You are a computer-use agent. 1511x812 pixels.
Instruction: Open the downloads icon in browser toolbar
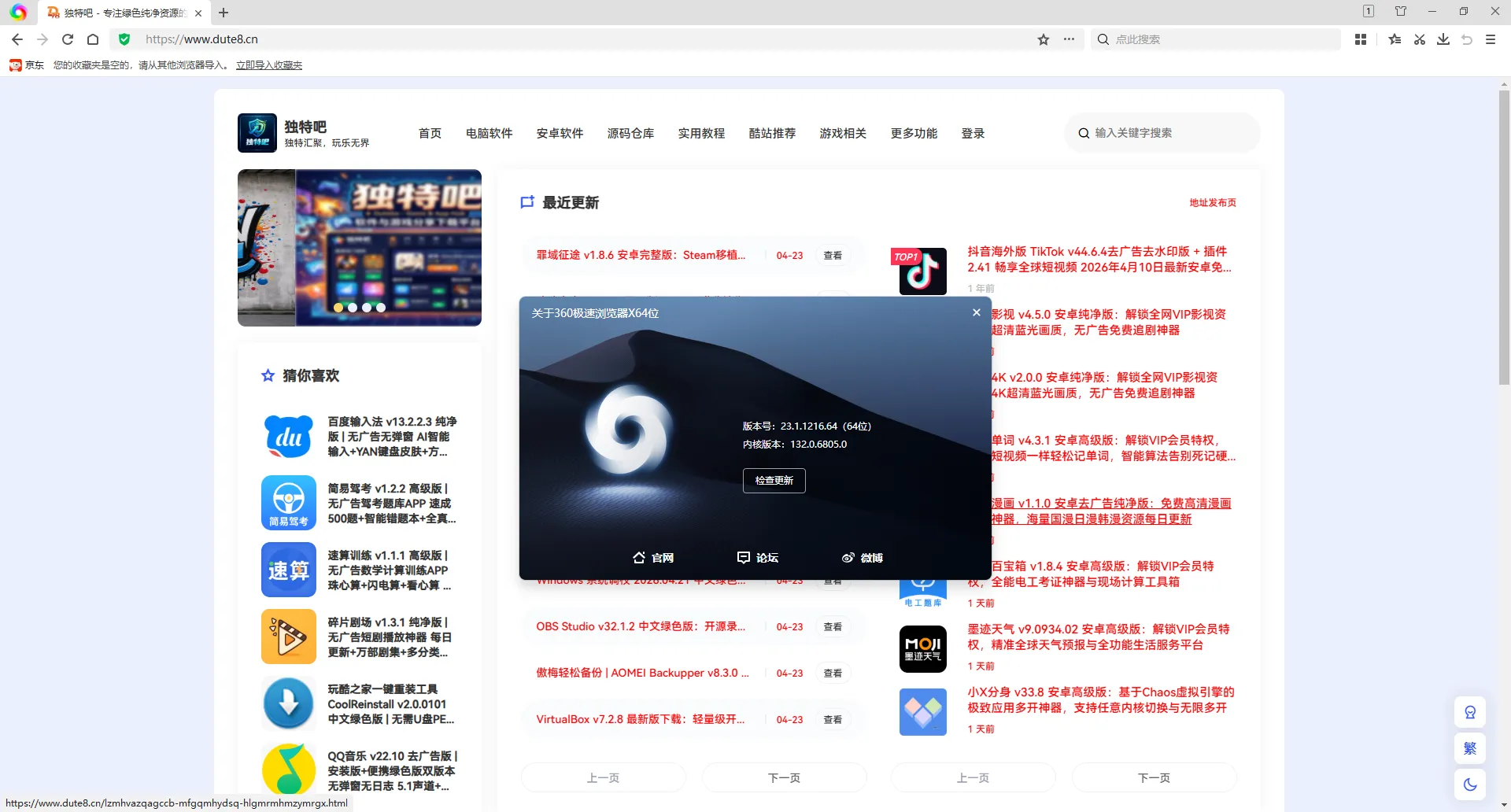(x=1443, y=39)
